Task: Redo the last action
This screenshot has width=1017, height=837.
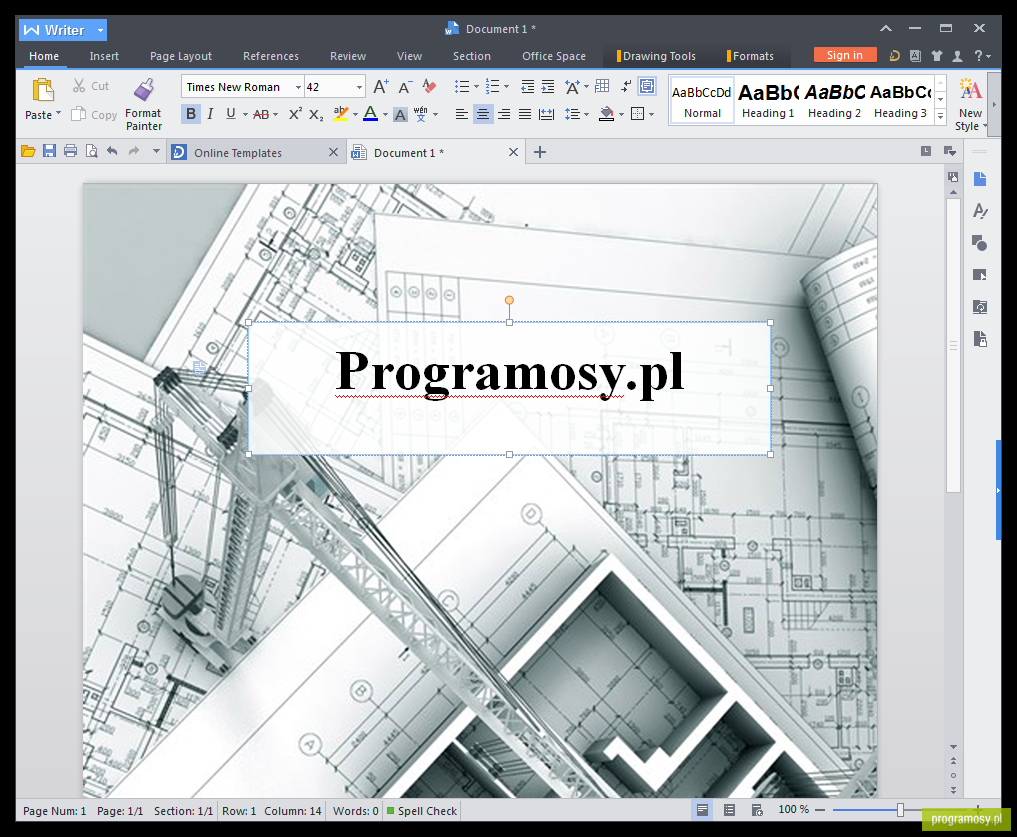Action: tap(134, 151)
